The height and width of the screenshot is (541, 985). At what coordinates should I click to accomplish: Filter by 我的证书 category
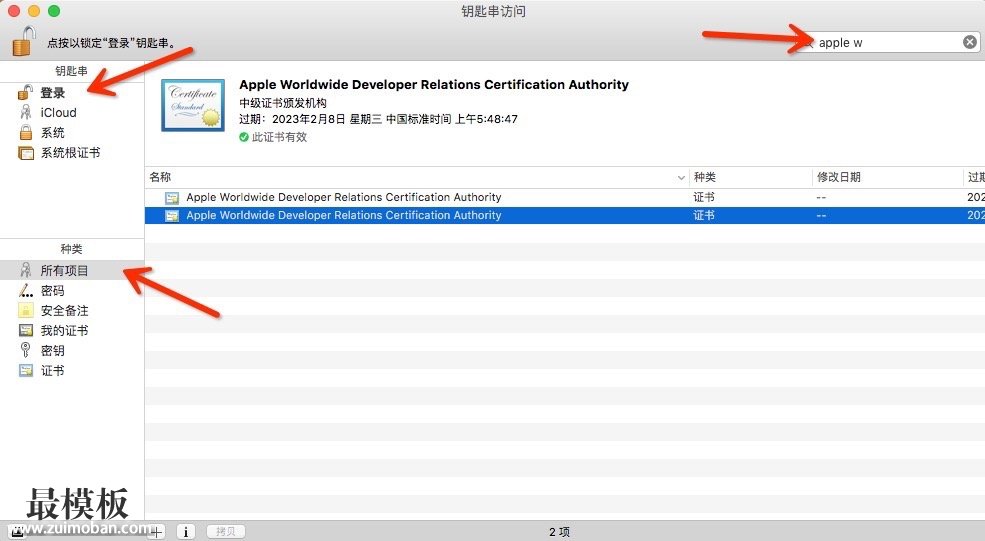(x=65, y=331)
